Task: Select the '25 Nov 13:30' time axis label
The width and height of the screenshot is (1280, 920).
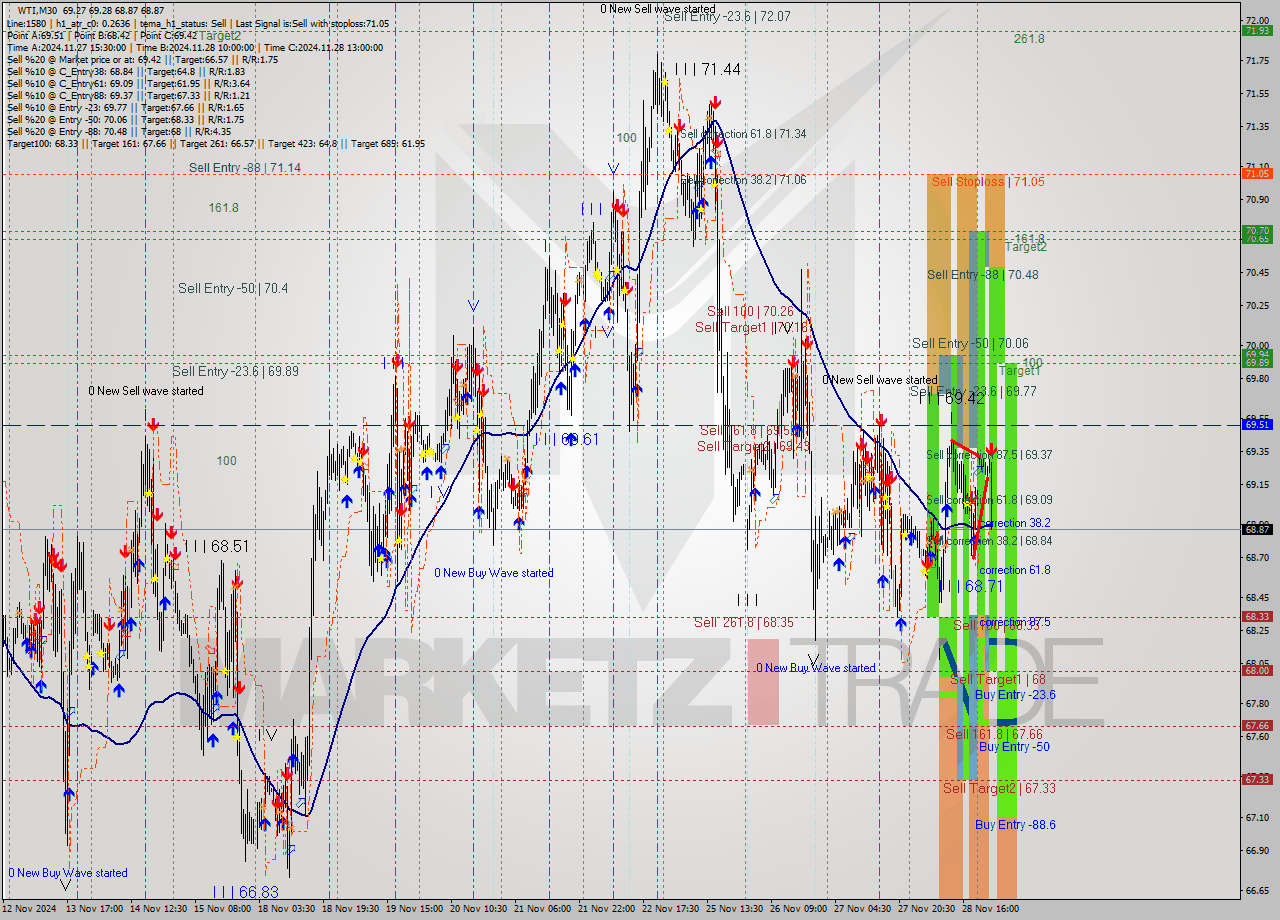Action: pos(735,909)
